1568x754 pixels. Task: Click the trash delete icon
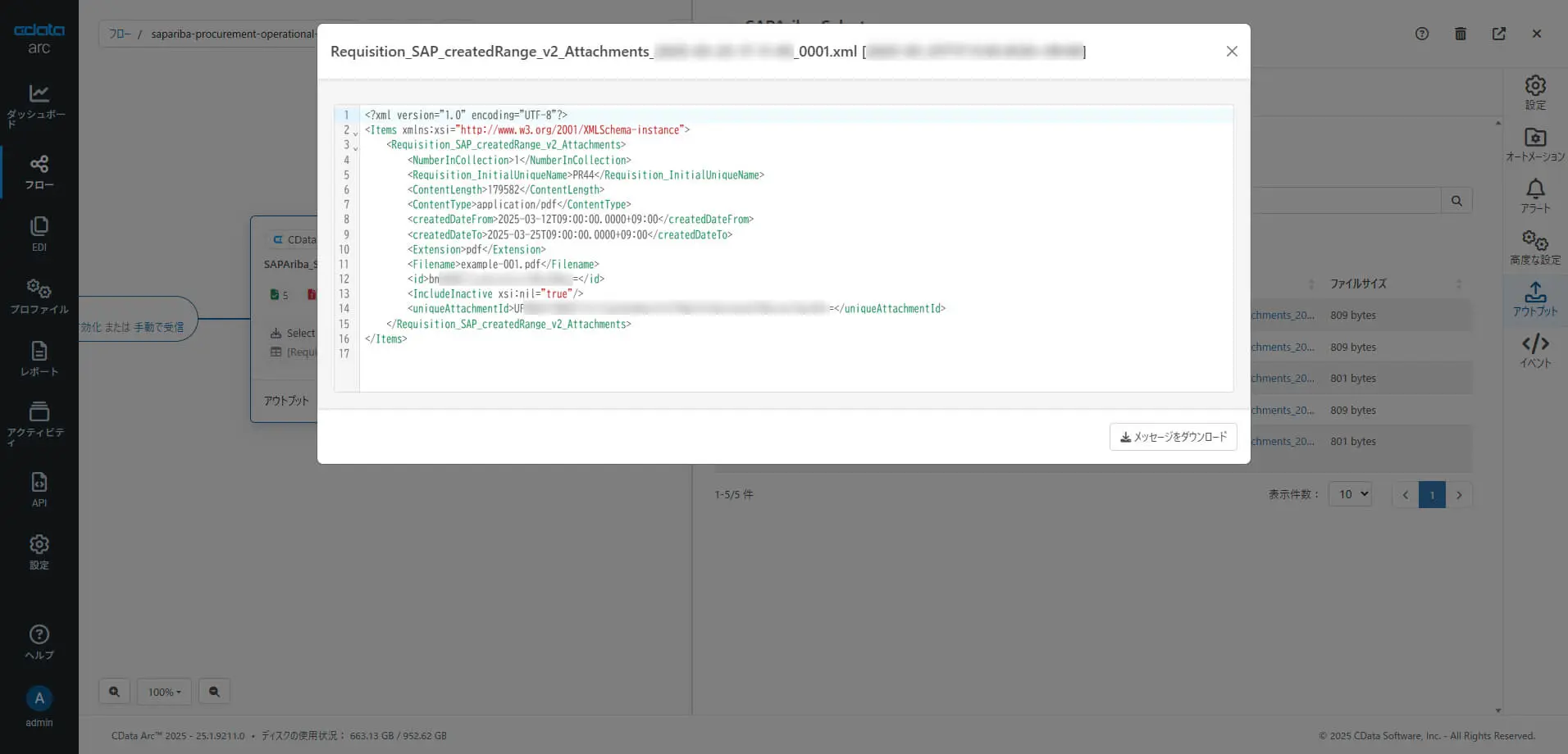(1461, 34)
